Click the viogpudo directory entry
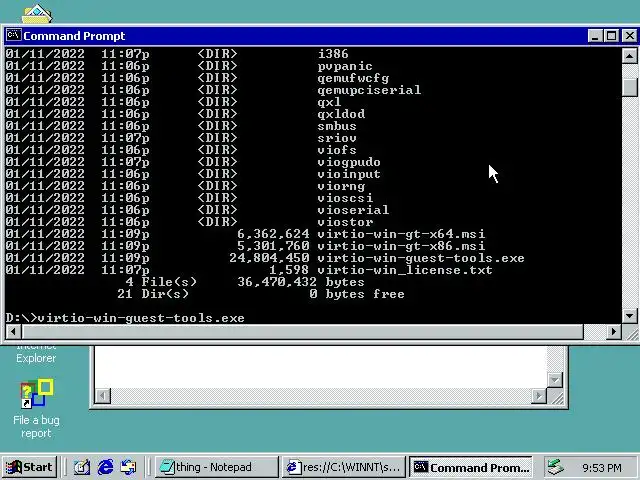This screenshot has height=480, width=640. coord(349,162)
